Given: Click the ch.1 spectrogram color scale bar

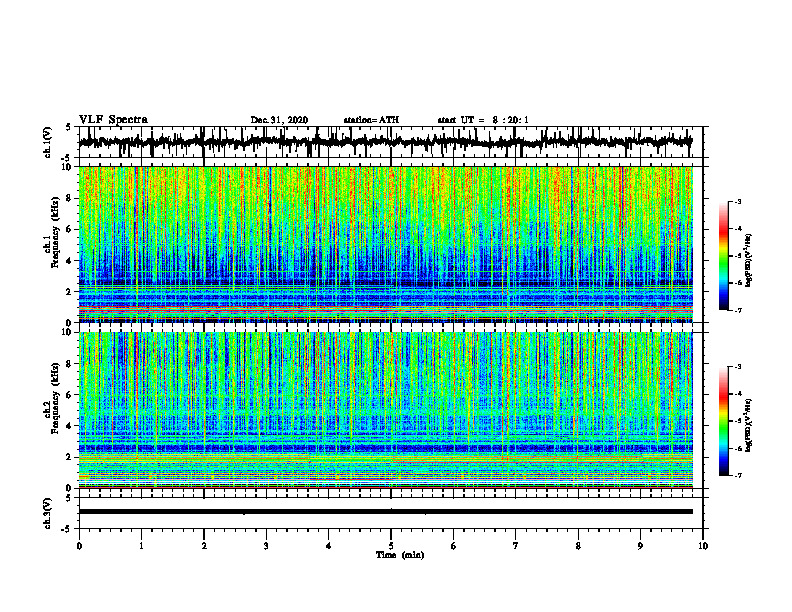Looking at the screenshot, I should click(723, 256).
